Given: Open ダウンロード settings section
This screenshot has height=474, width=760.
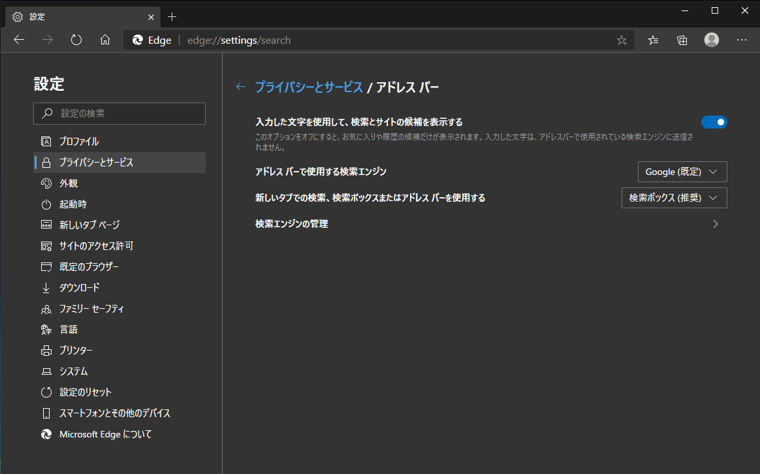Looking at the screenshot, I should click(x=119, y=287).
